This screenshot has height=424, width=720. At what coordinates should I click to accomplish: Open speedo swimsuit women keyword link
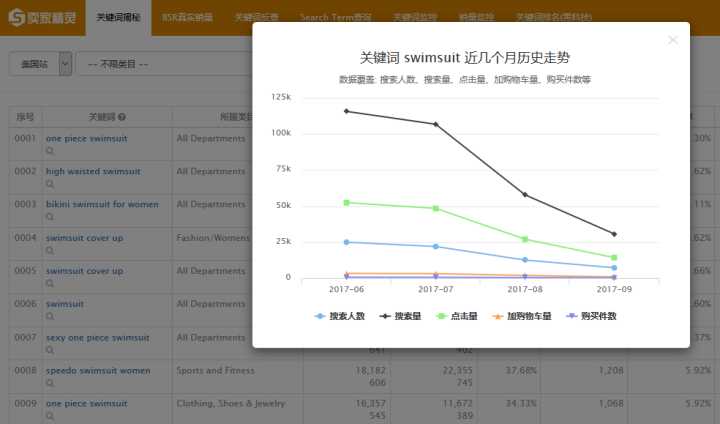click(x=98, y=370)
